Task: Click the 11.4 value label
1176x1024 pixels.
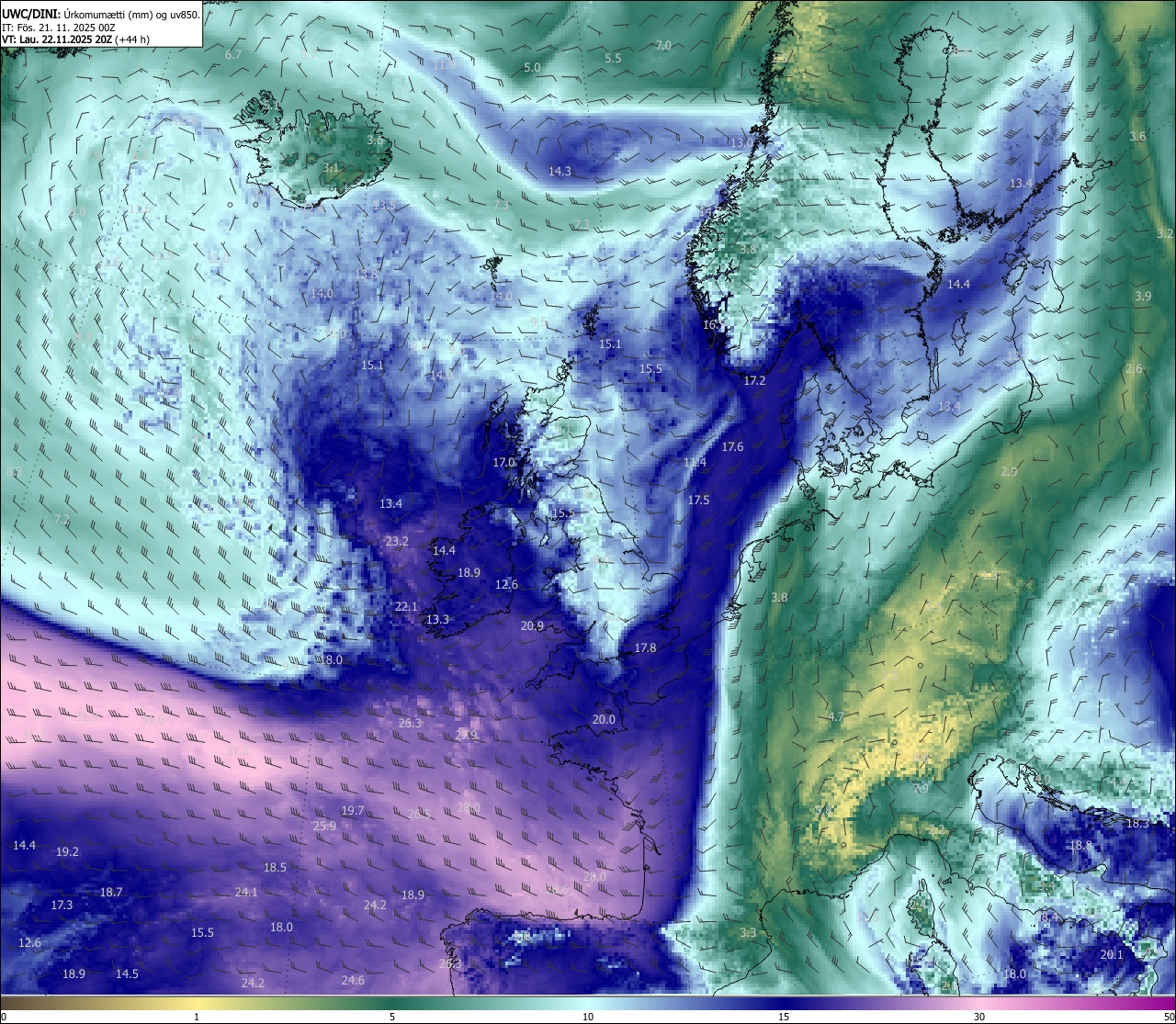Action: tap(695, 462)
